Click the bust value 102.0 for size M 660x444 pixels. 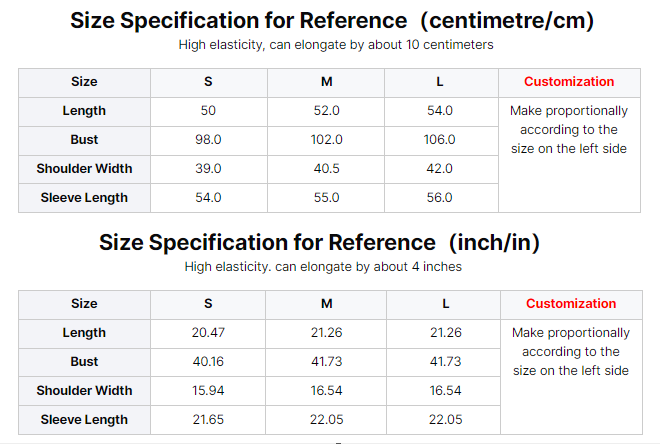pyautogui.click(x=327, y=140)
